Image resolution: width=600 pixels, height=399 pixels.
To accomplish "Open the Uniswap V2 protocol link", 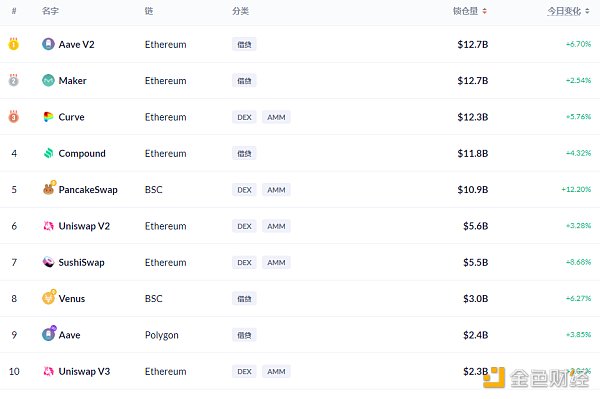I will (84, 226).
